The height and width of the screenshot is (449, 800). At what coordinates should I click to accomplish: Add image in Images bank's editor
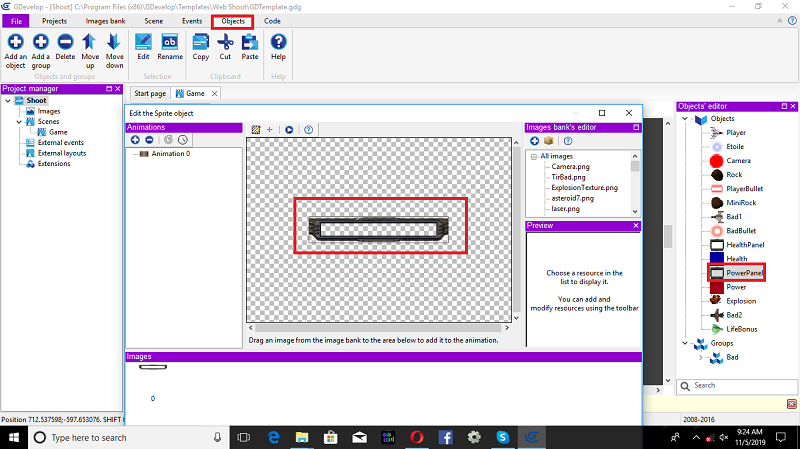(534, 141)
